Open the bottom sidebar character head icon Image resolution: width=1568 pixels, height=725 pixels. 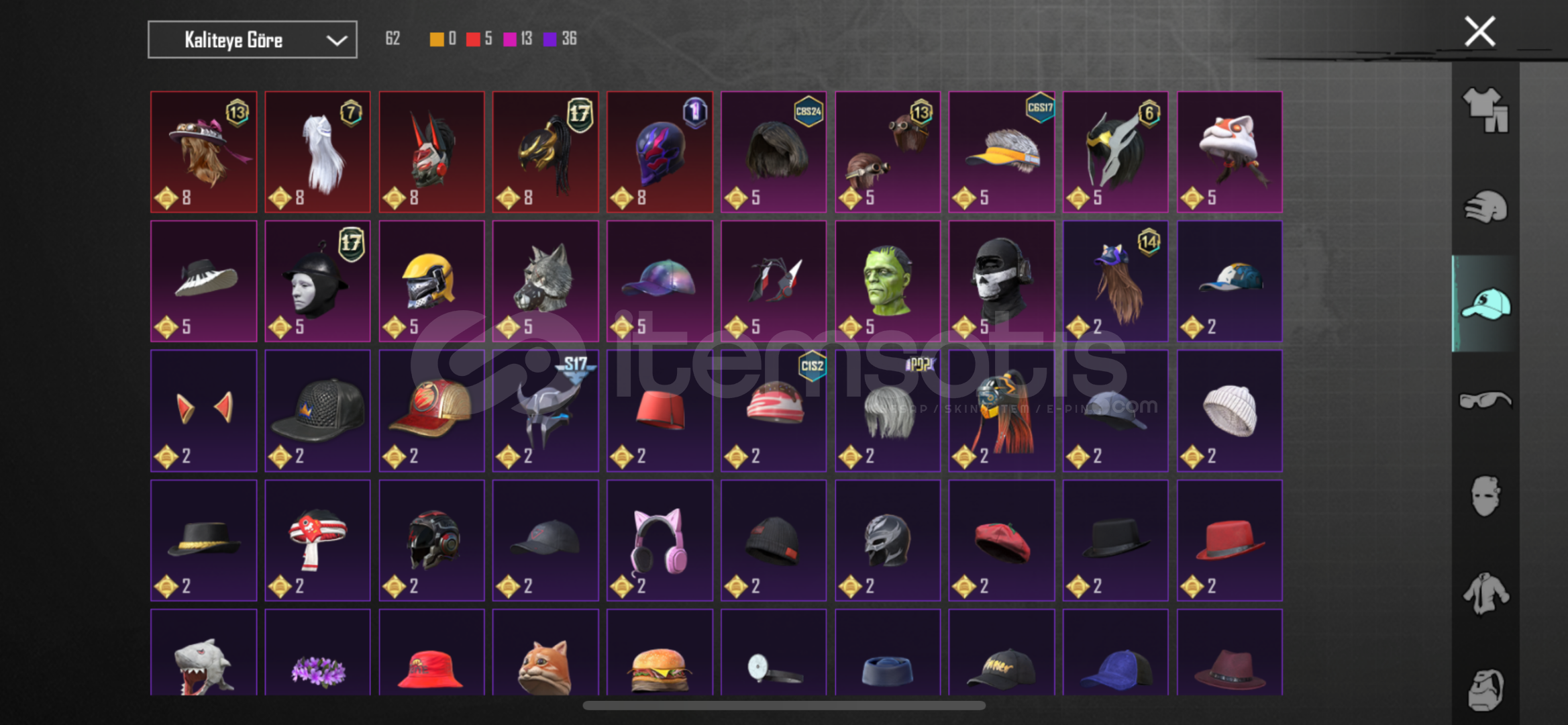1485,690
